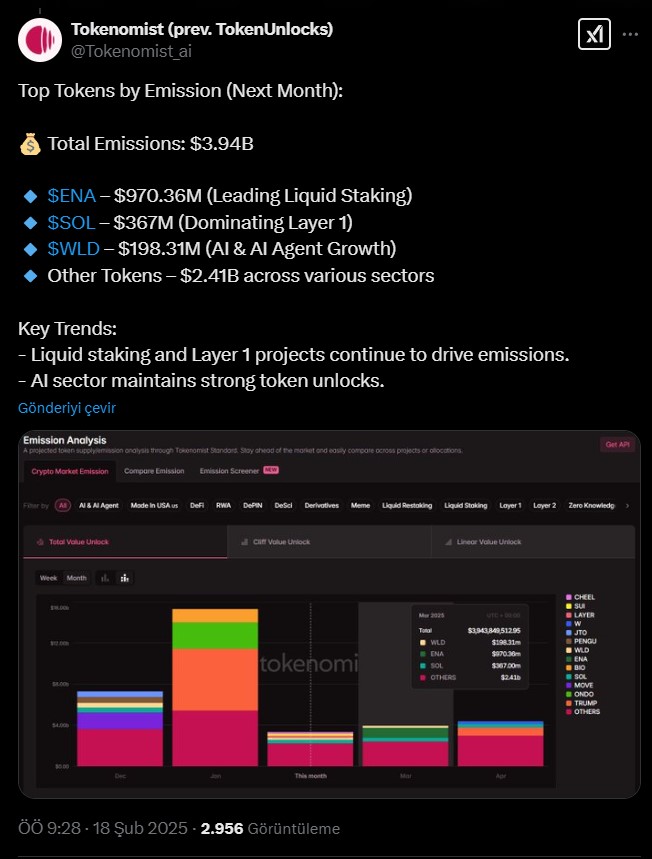
Task: Switch to Compare Emission tab
Action: click(x=154, y=471)
